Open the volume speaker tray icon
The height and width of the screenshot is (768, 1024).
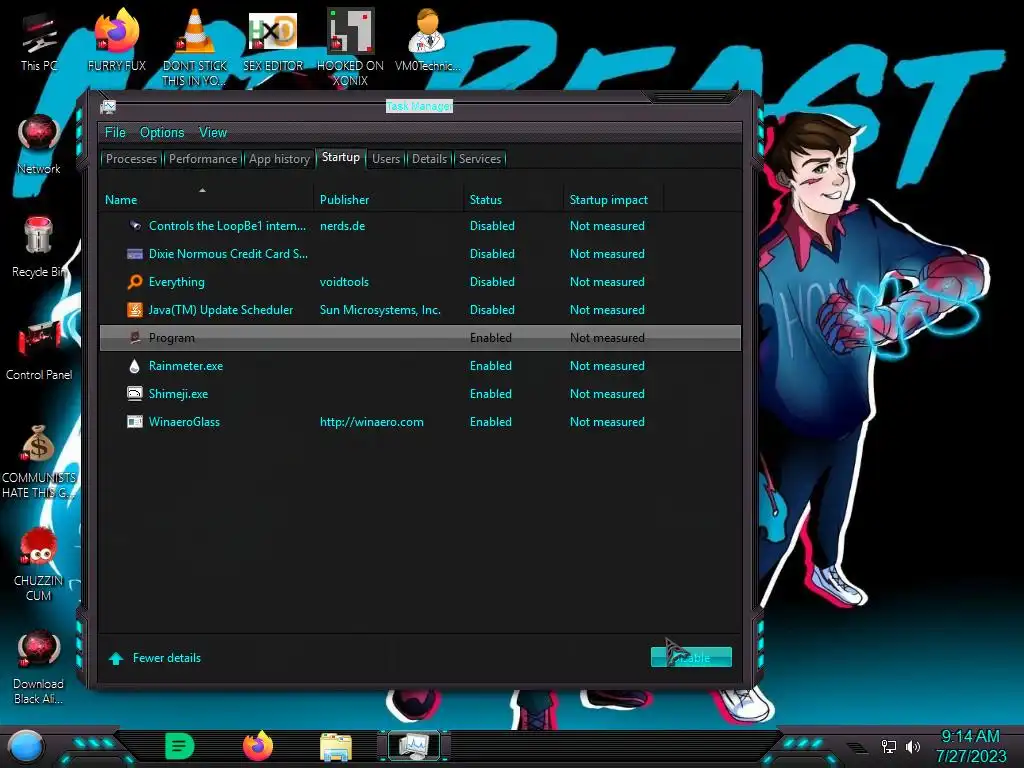912,746
